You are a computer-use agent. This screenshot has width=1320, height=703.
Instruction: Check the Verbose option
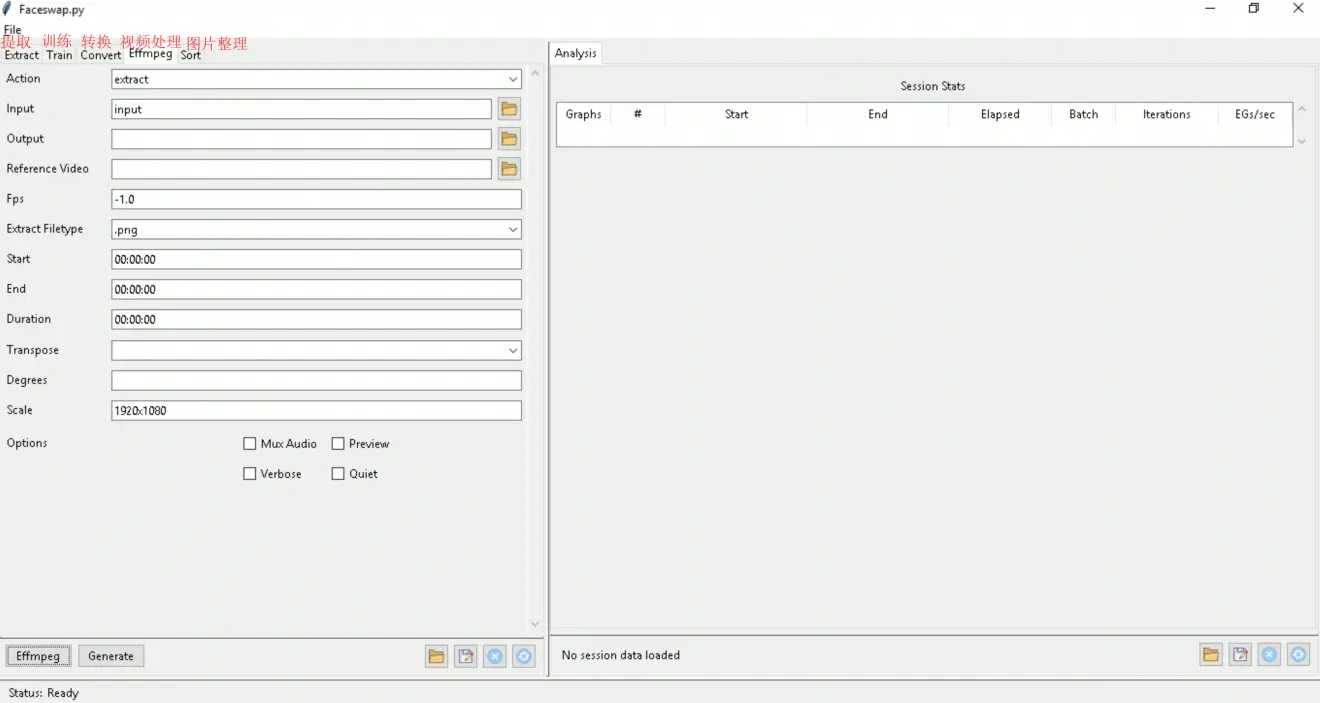(250, 474)
